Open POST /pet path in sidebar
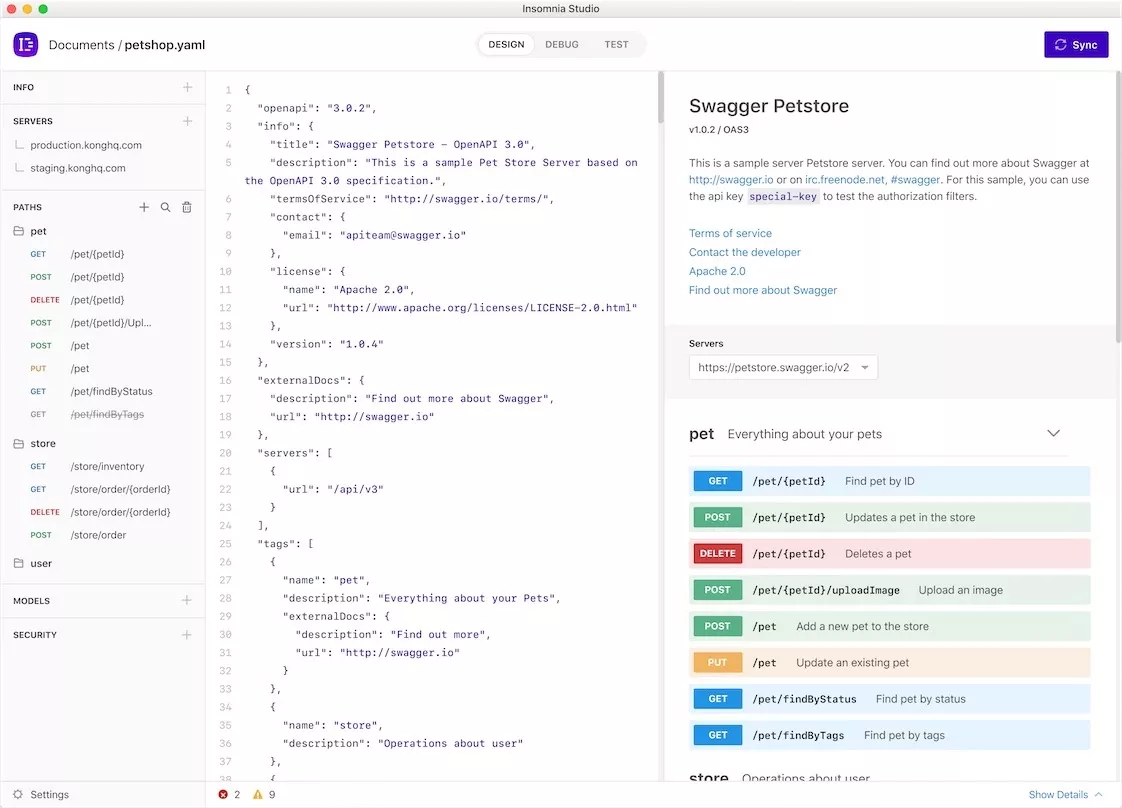The height and width of the screenshot is (808, 1122). (104, 346)
